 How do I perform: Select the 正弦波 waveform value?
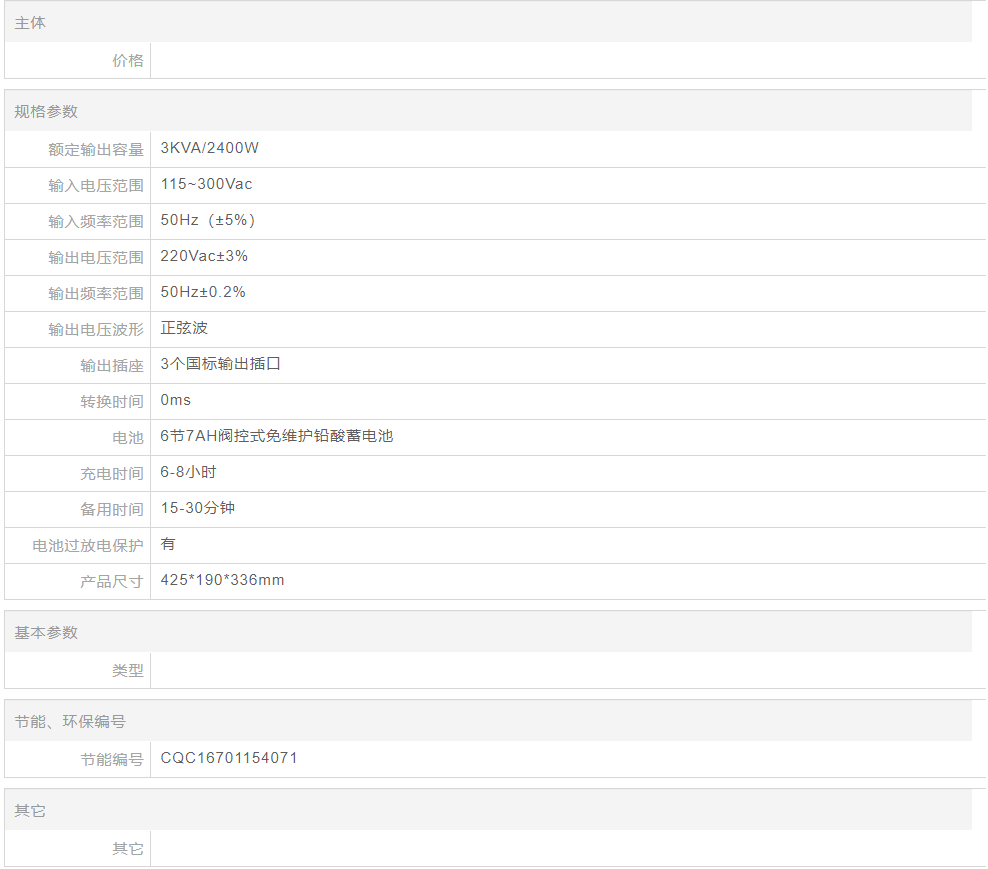click(184, 328)
